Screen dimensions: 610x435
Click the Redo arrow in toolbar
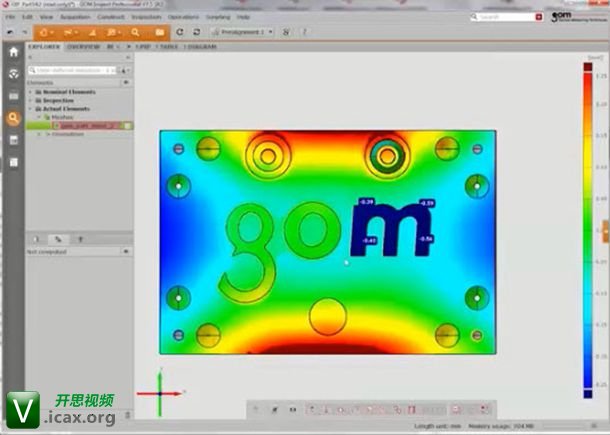pyautogui.click(x=25, y=32)
